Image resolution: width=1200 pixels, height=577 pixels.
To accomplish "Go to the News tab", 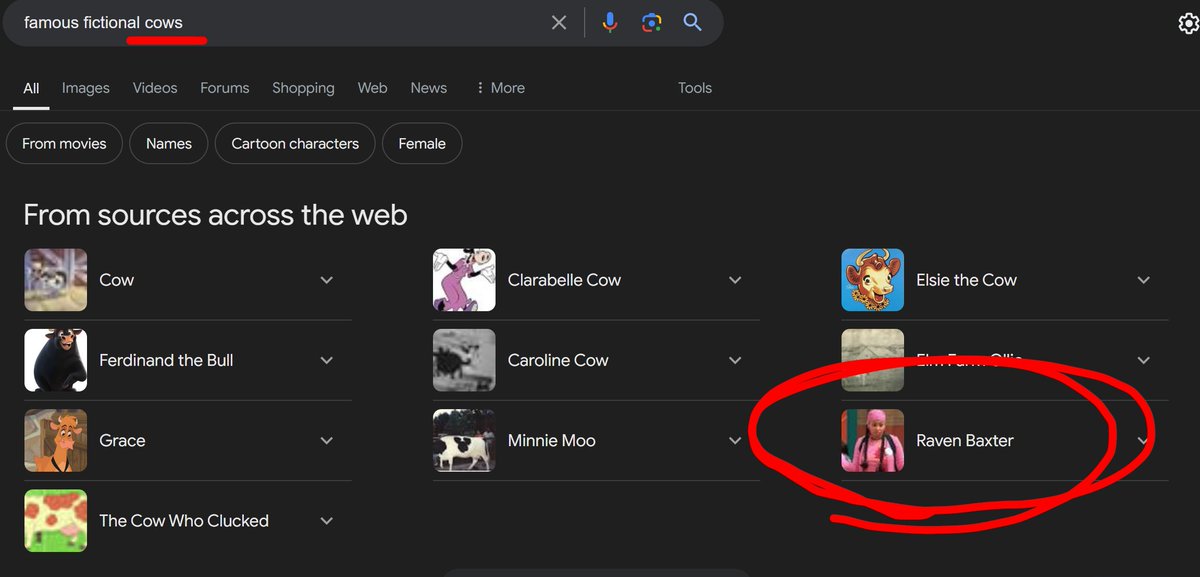I will (x=428, y=88).
